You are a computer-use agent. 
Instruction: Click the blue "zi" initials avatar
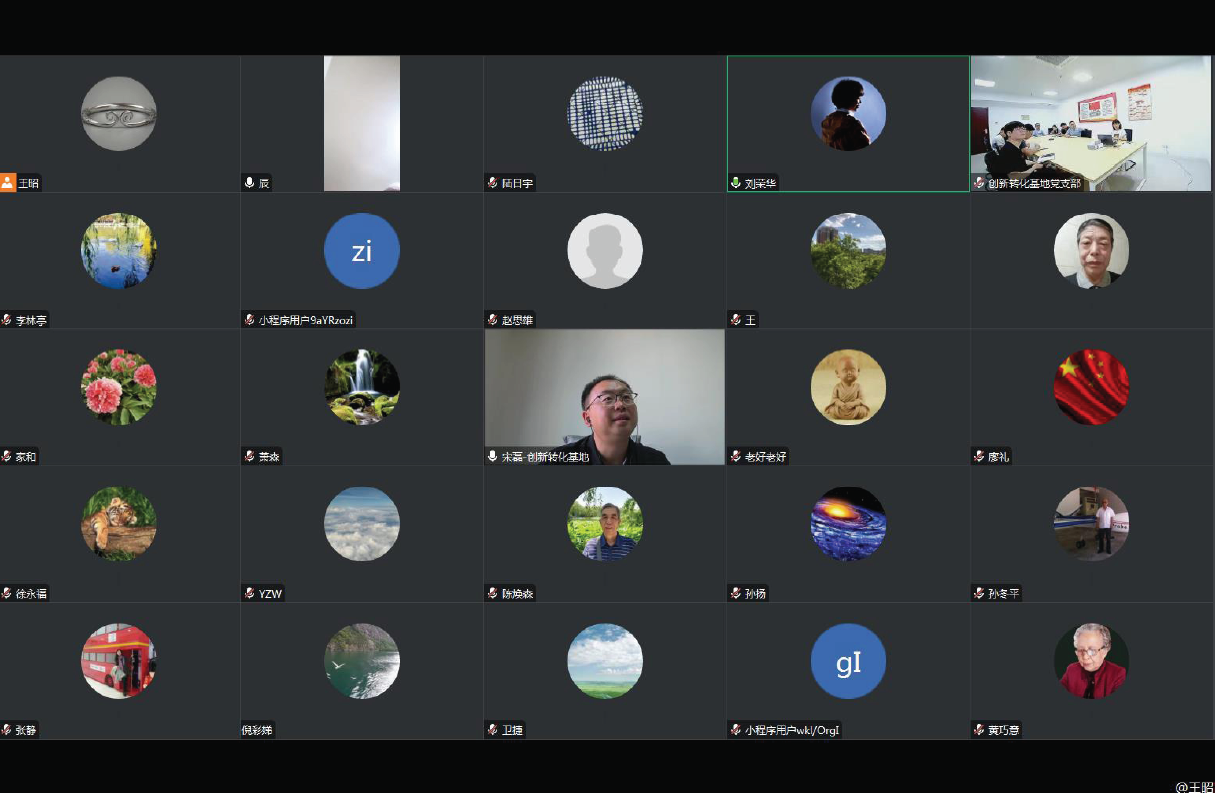tap(362, 251)
